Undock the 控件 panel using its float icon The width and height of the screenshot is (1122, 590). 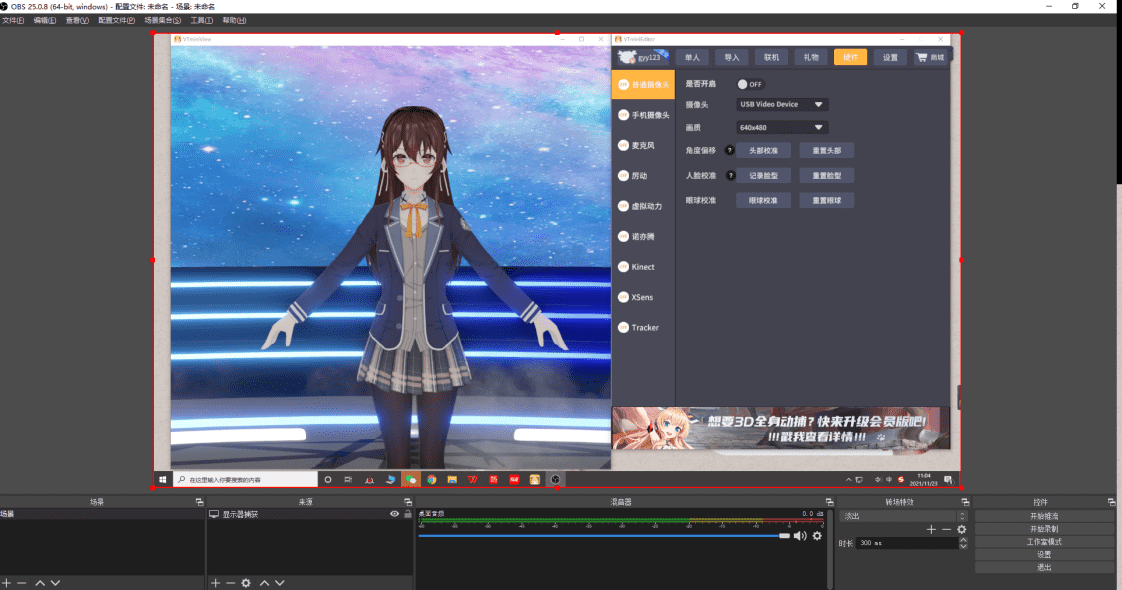[x=1111, y=502]
